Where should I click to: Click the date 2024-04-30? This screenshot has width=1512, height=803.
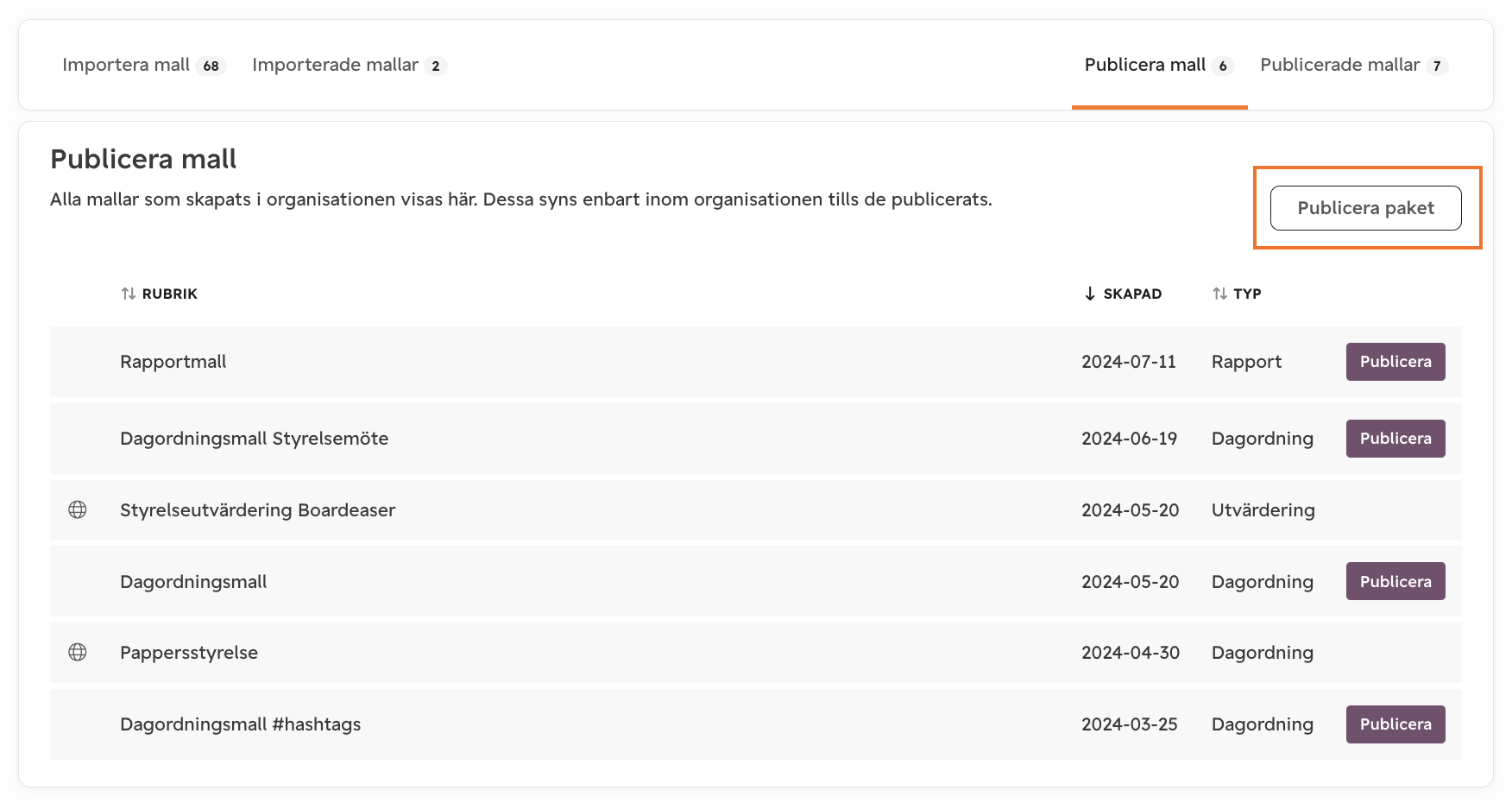coord(1131,653)
